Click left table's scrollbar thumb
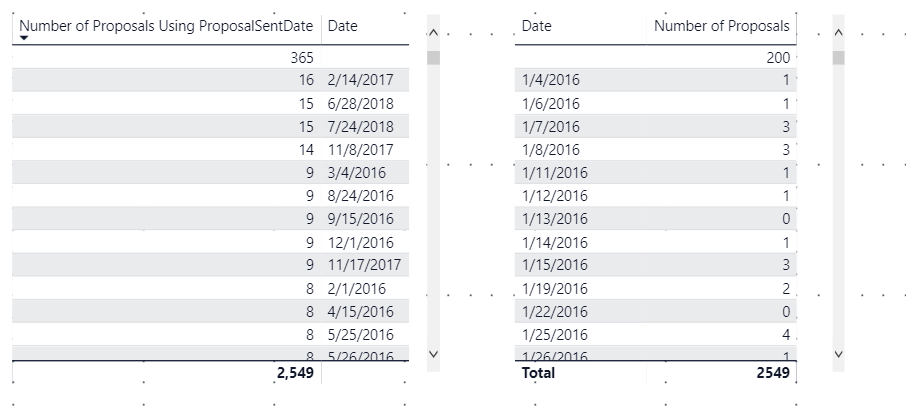The width and height of the screenshot is (906, 417). click(x=433, y=58)
